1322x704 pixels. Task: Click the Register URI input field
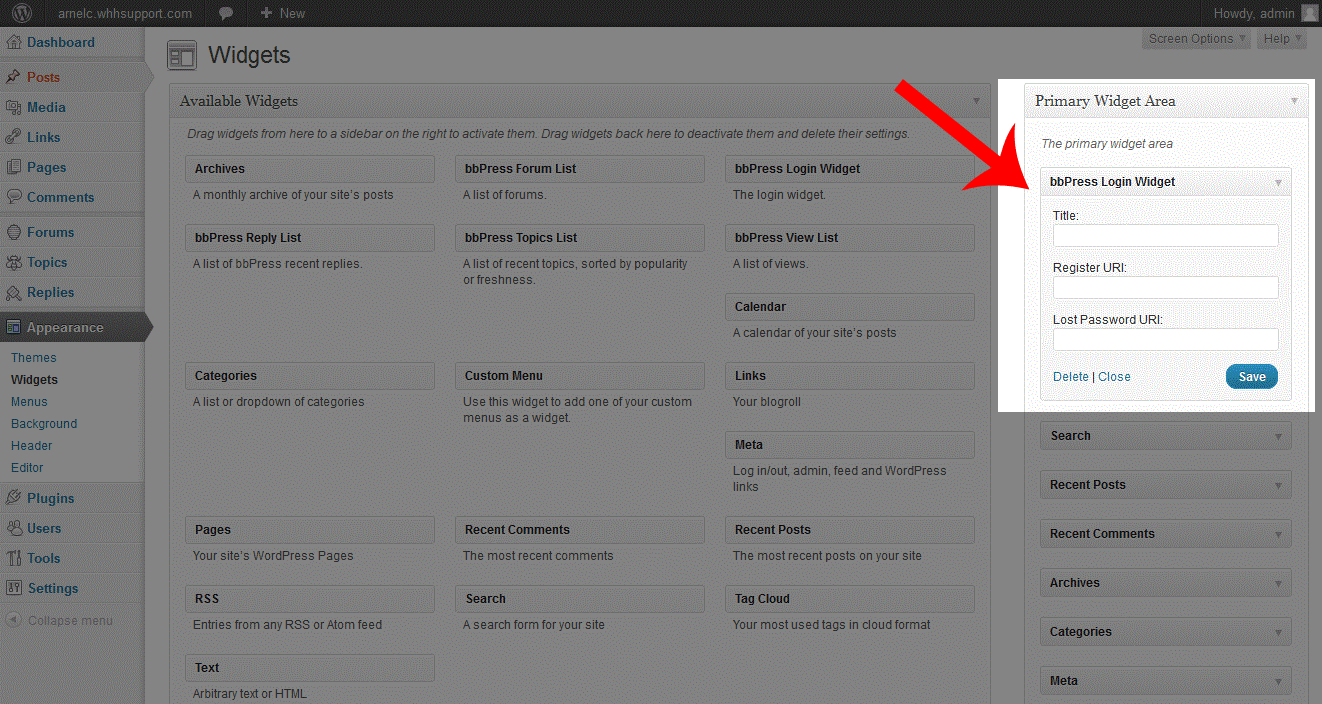click(x=1165, y=288)
